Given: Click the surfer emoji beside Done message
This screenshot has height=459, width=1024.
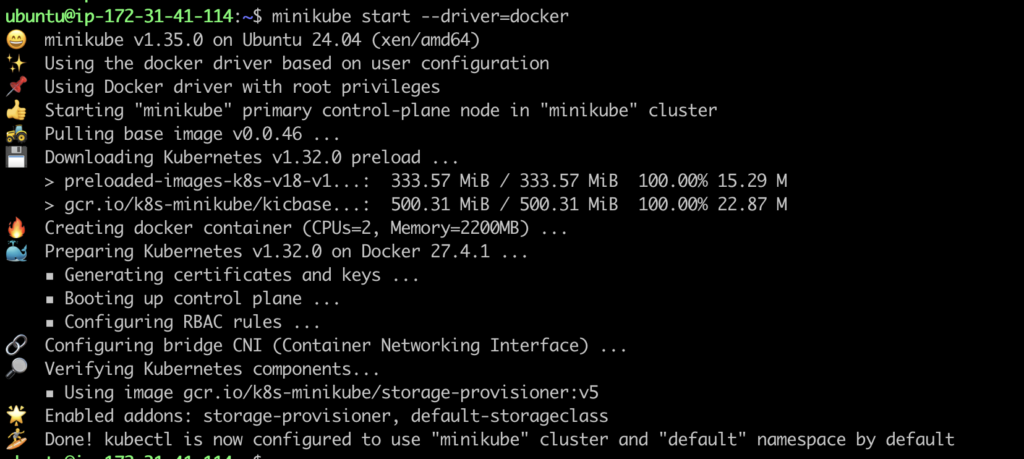Looking at the screenshot, I should click(15, 439).
